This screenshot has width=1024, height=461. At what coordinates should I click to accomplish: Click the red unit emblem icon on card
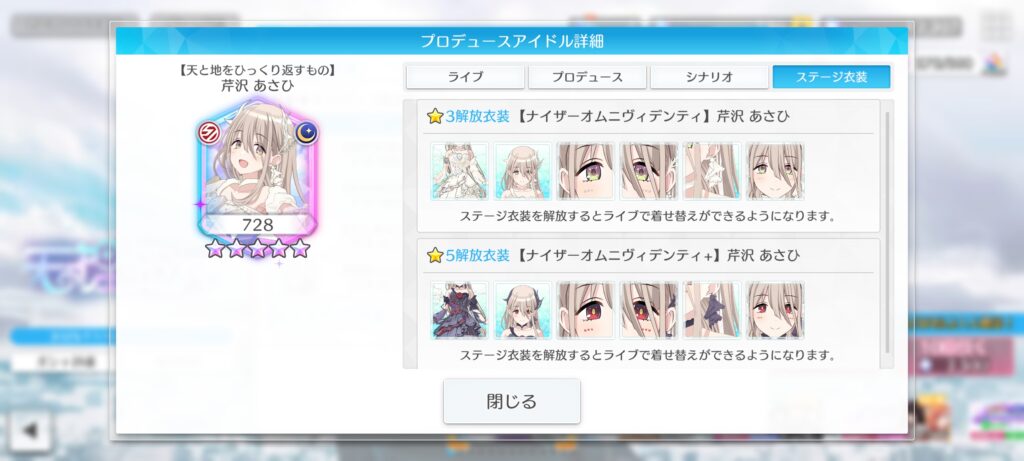coord(209,133)
